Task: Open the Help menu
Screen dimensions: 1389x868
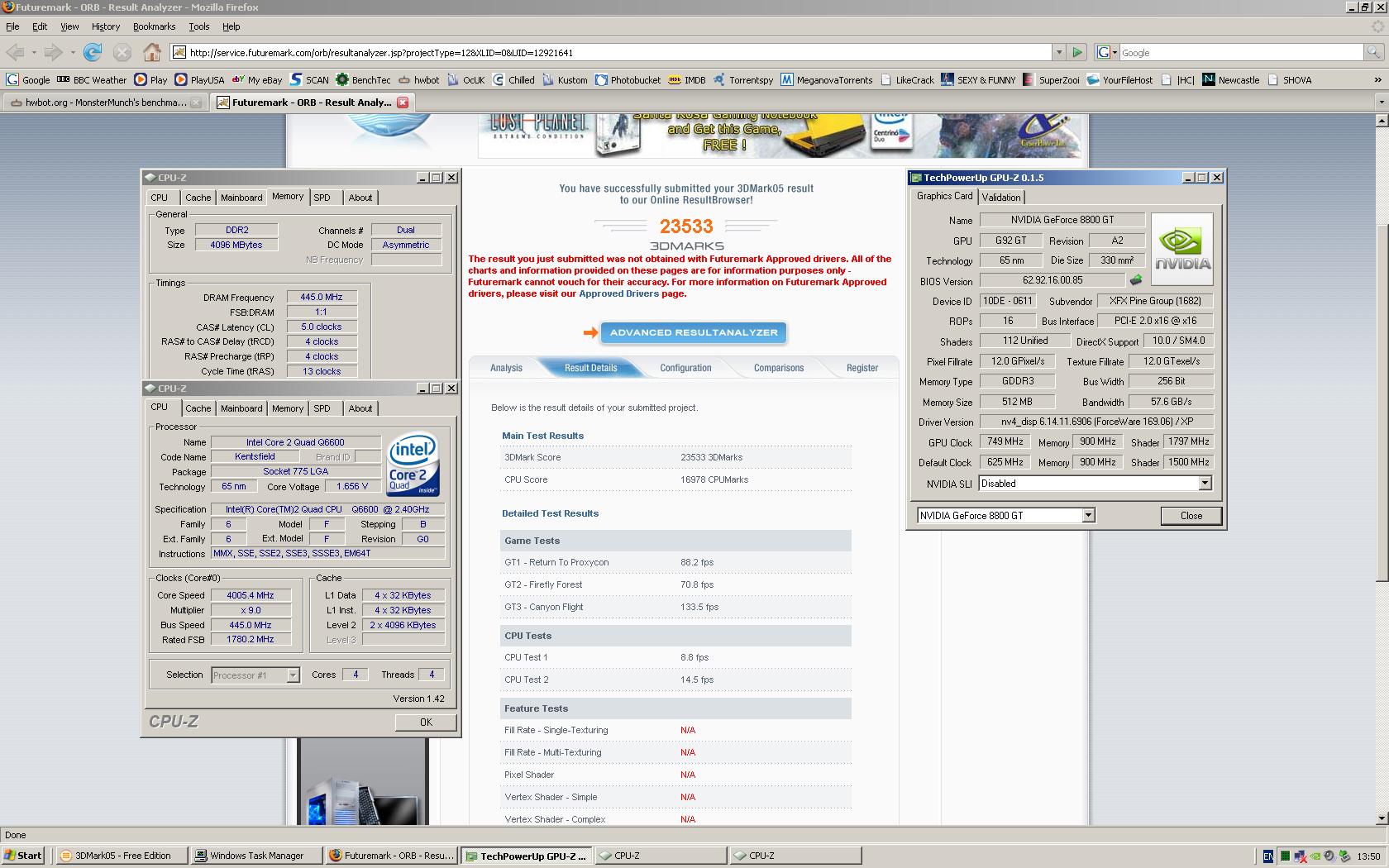Action: (x=231, y=26)
